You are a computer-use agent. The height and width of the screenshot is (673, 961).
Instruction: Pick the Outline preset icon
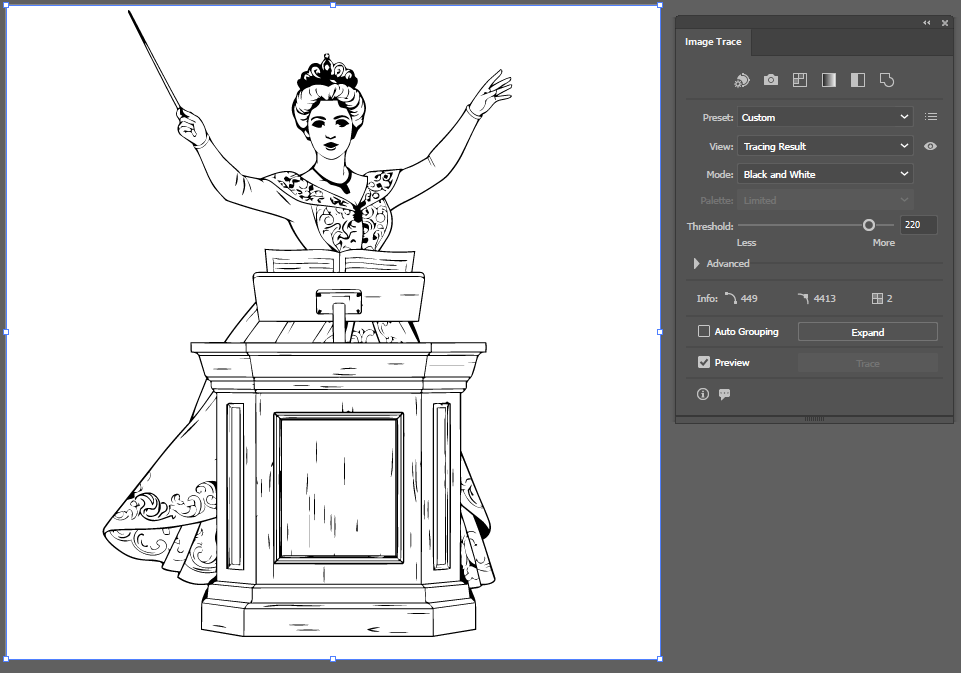(x=886, y=80)
